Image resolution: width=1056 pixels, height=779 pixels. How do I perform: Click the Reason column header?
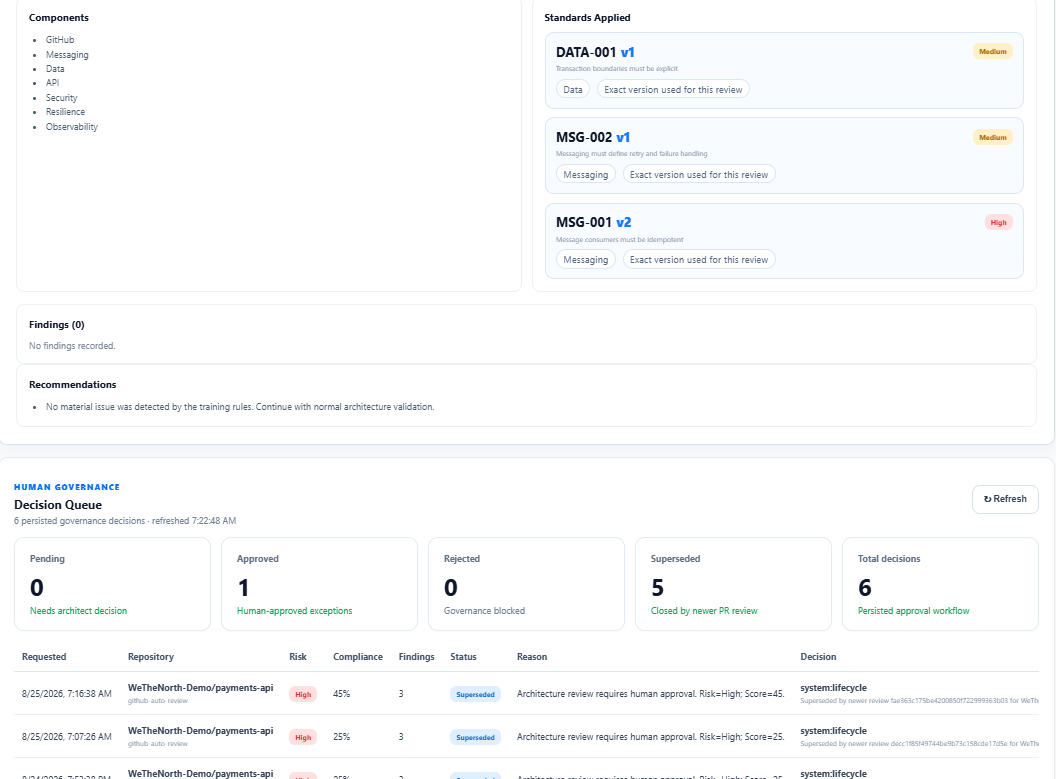[x=532, y=656]
